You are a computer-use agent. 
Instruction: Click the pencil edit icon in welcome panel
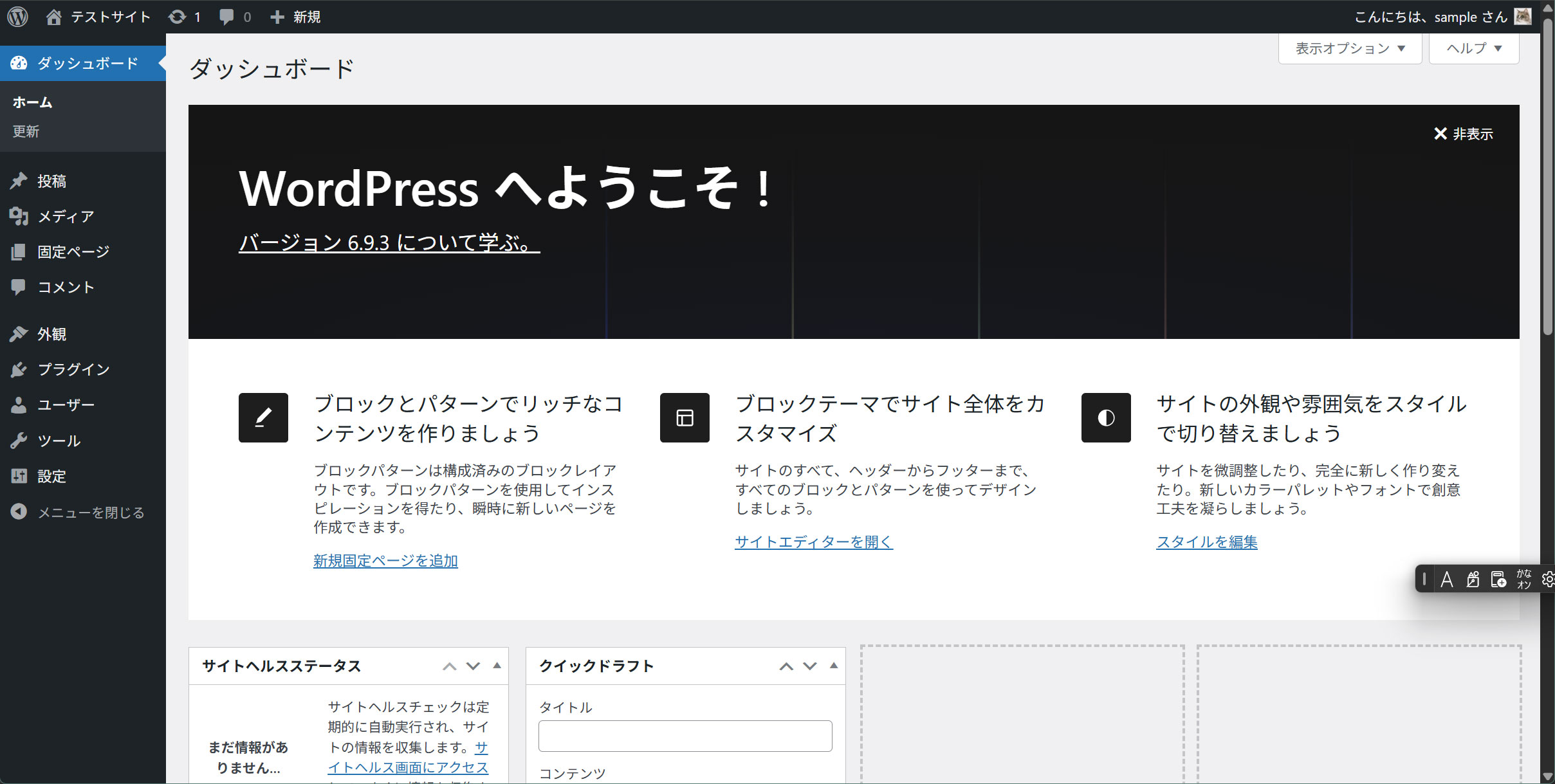click(263, 418)
